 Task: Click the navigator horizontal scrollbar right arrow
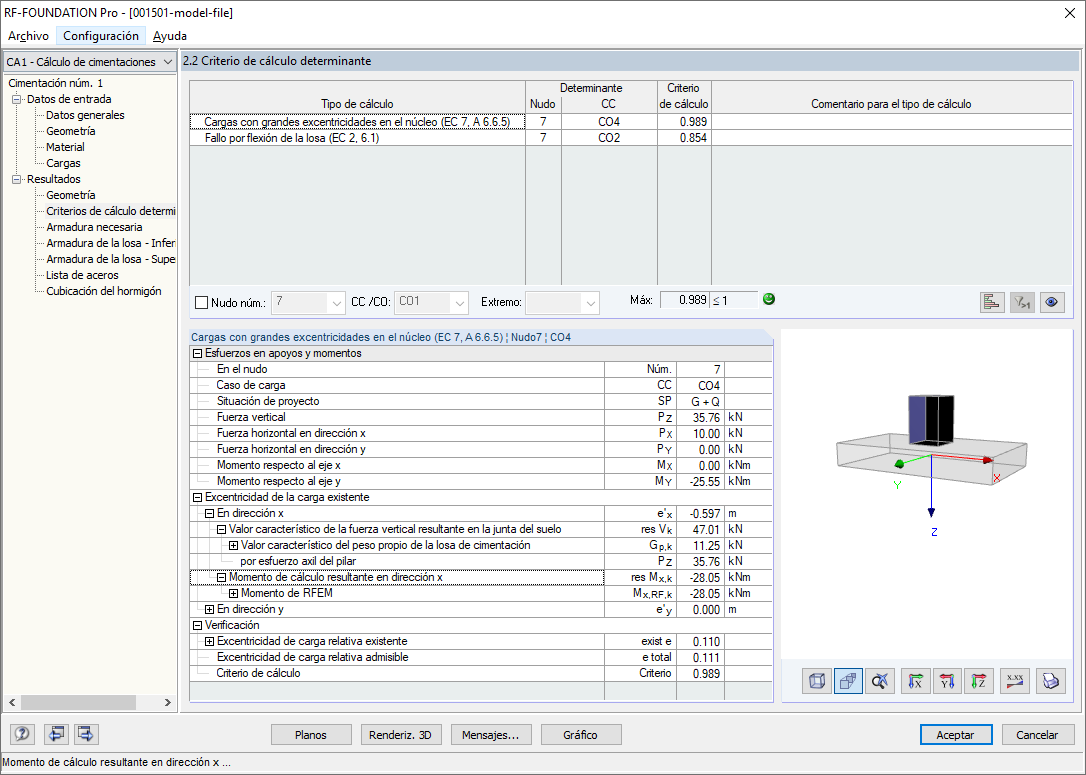tap(168, 702)
